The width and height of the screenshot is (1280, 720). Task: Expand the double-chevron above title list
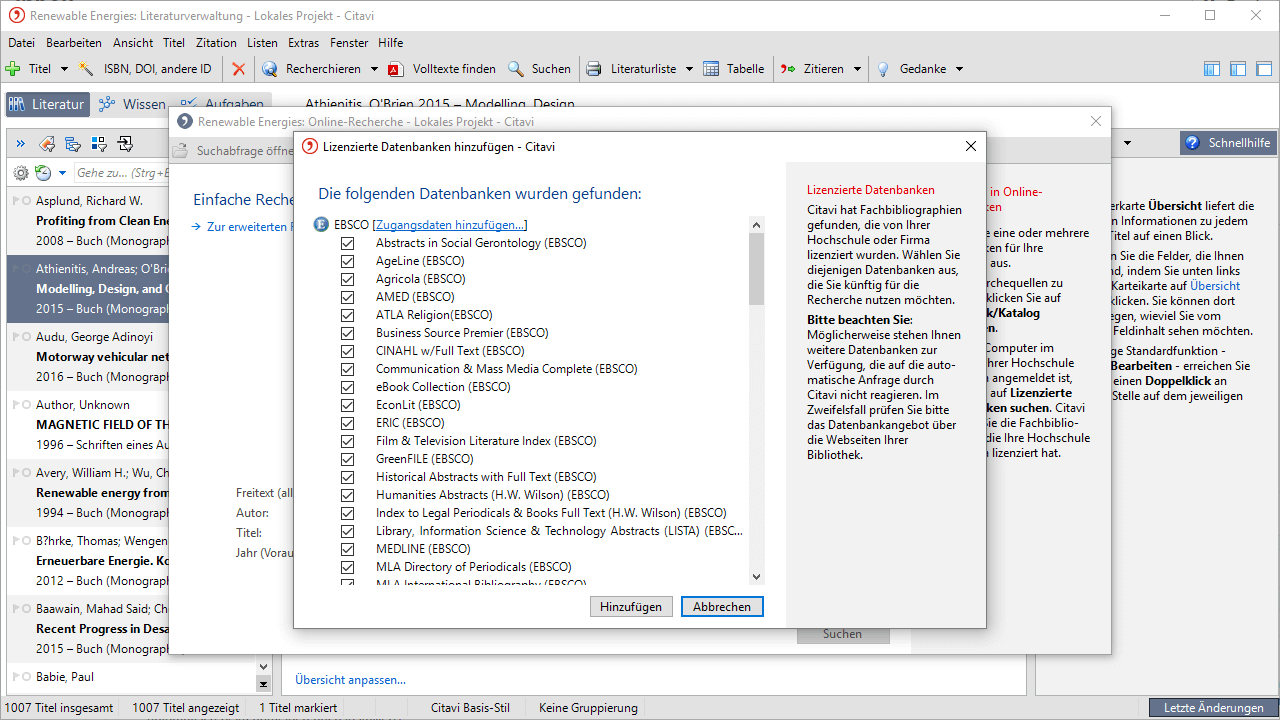click(21, 143)
